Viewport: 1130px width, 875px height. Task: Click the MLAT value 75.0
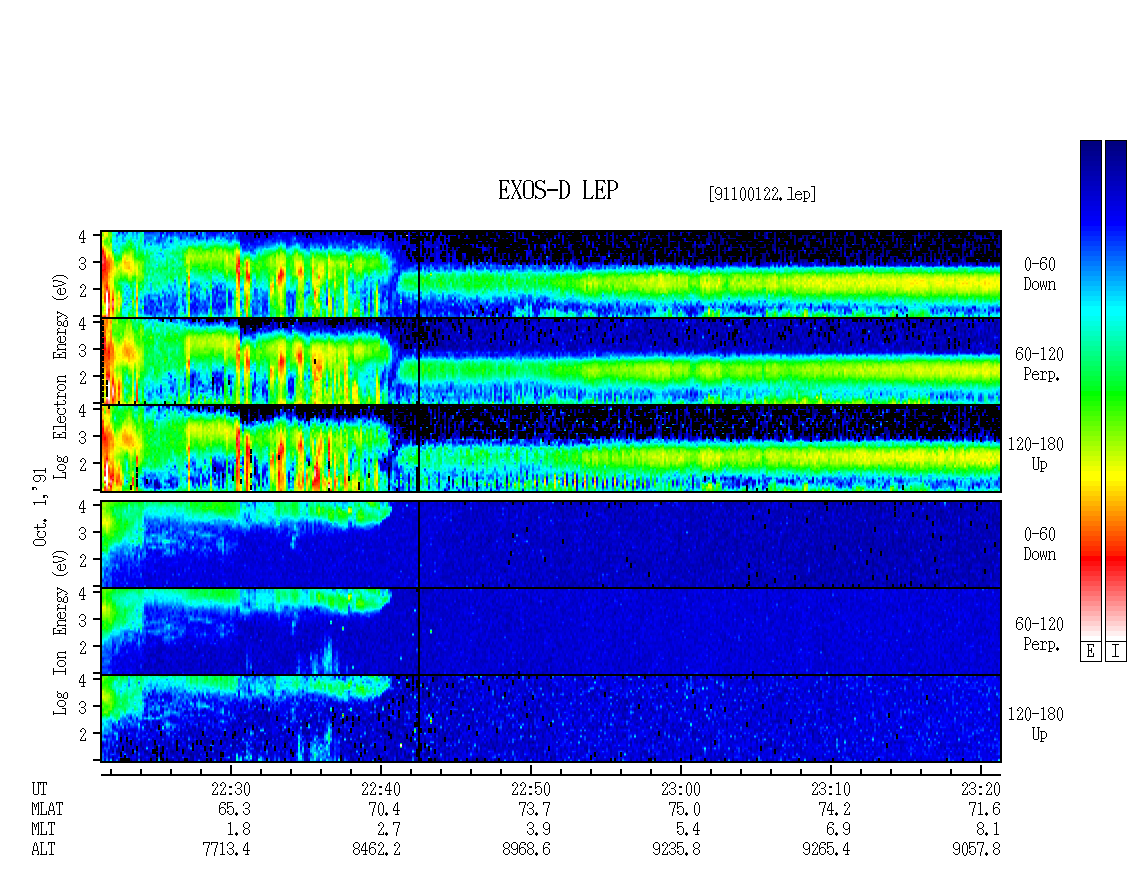click(684, 809)
